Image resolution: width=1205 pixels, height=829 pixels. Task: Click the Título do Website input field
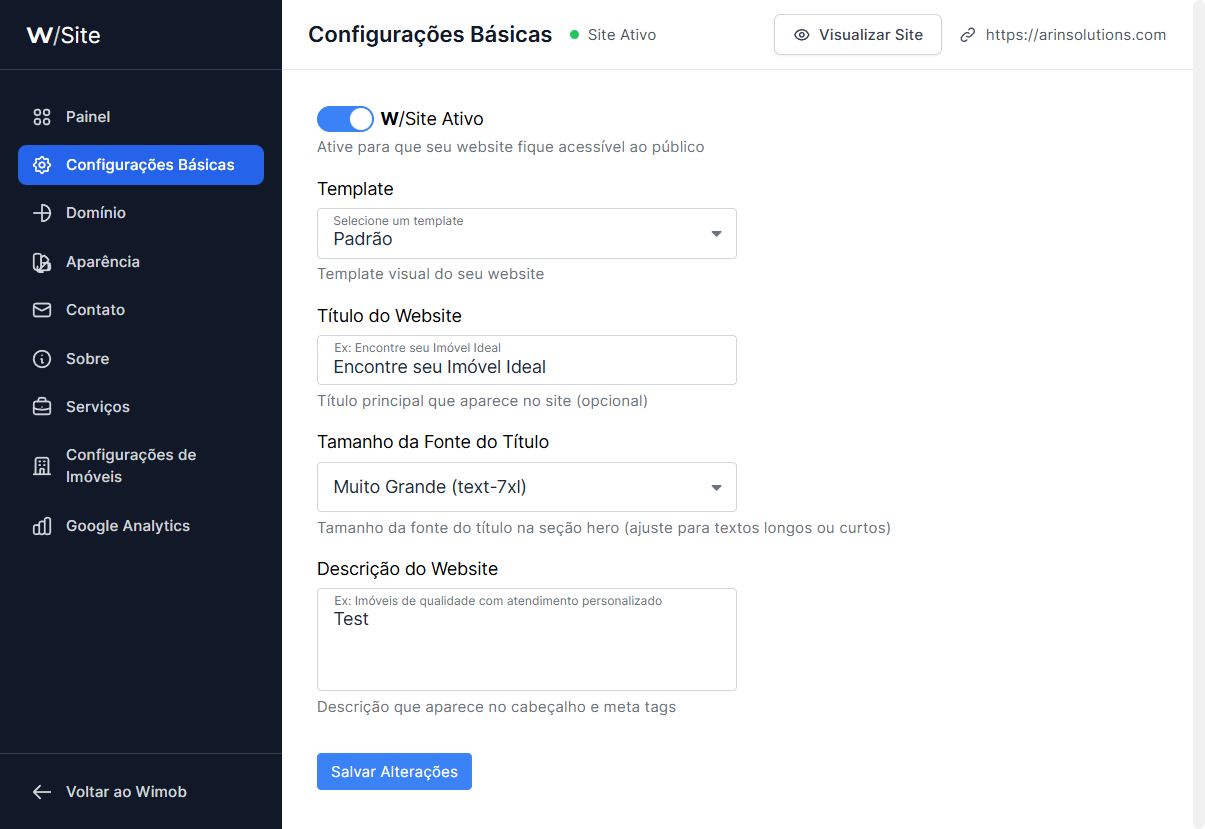point(527,360)
